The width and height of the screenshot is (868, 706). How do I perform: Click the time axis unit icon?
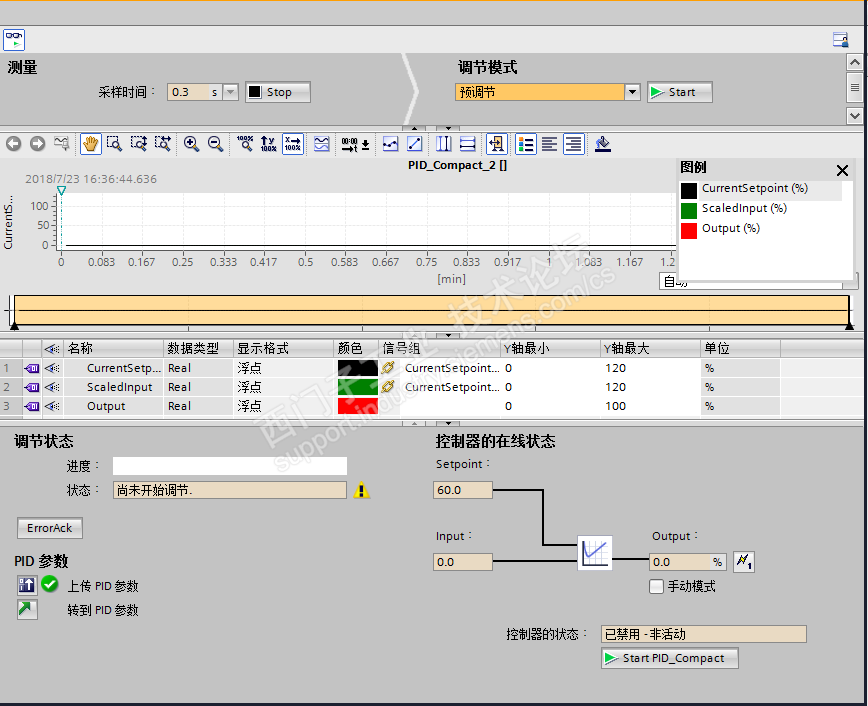[355, 144]
